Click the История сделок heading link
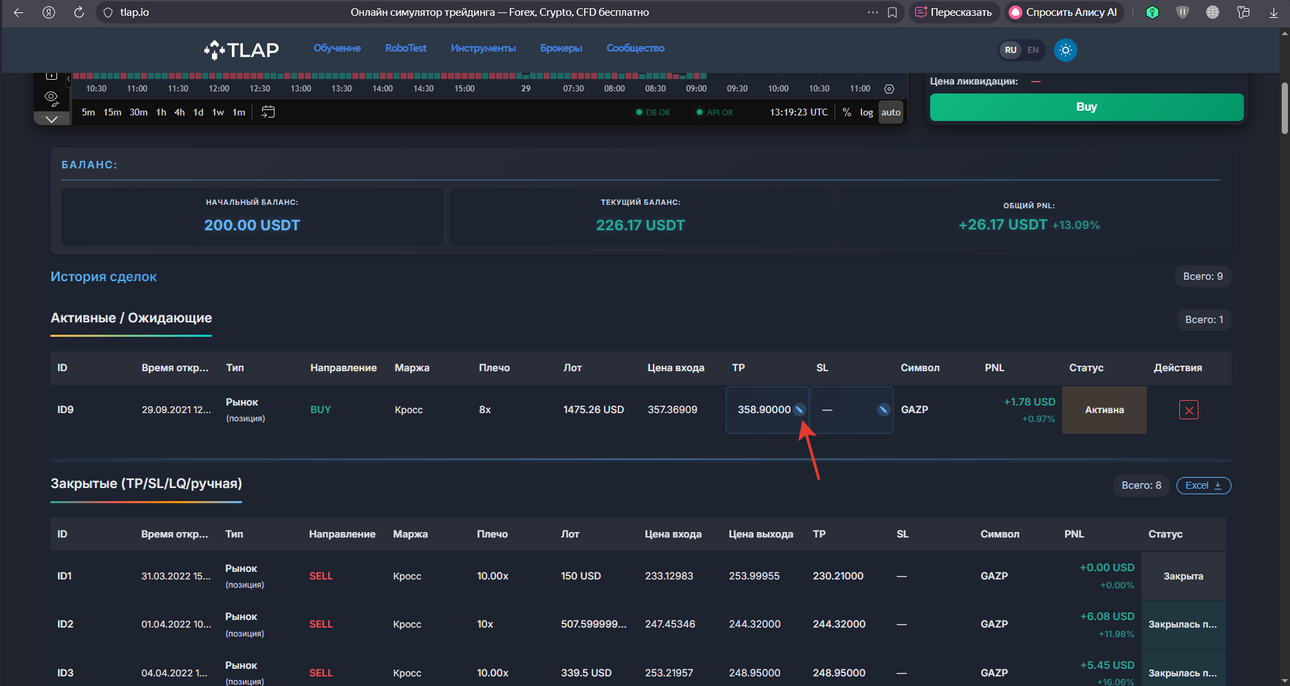The height and width of the screenshot is (686, 1290). click(104, 276)
